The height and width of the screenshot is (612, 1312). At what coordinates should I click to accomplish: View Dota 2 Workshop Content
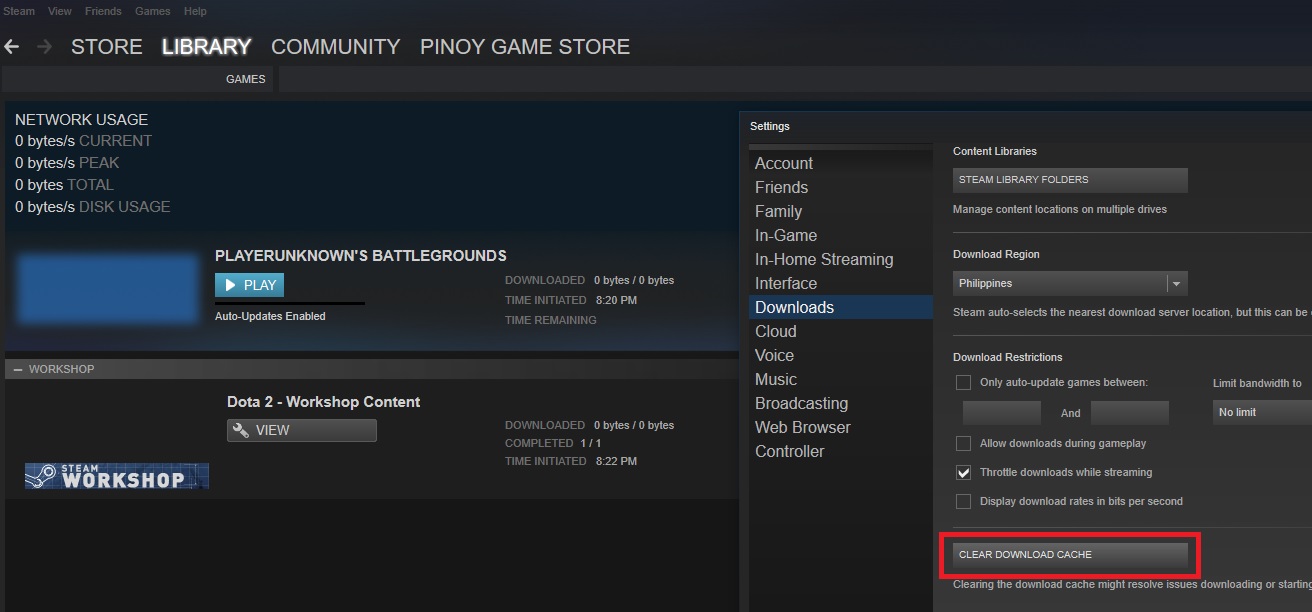coord(302,430)
